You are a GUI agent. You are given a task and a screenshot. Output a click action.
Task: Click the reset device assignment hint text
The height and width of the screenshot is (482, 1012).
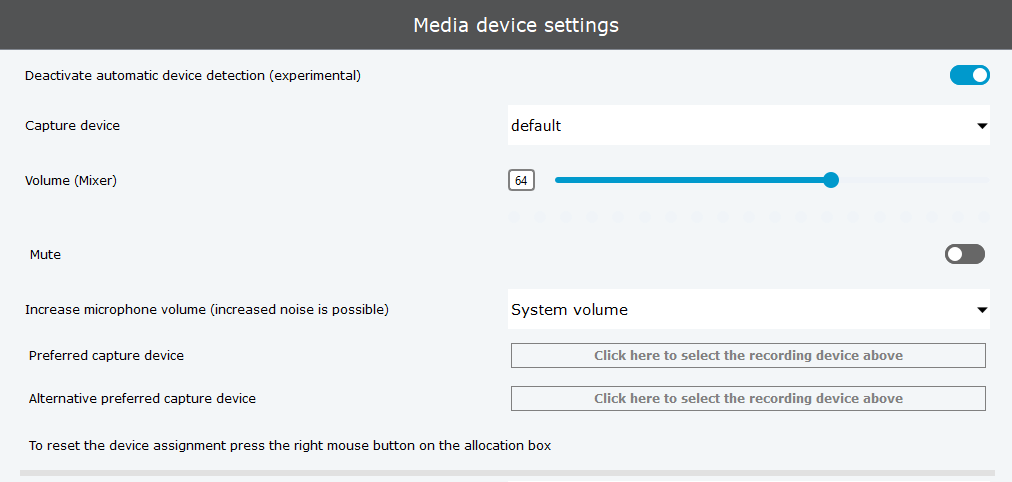(x=290, y=445)
